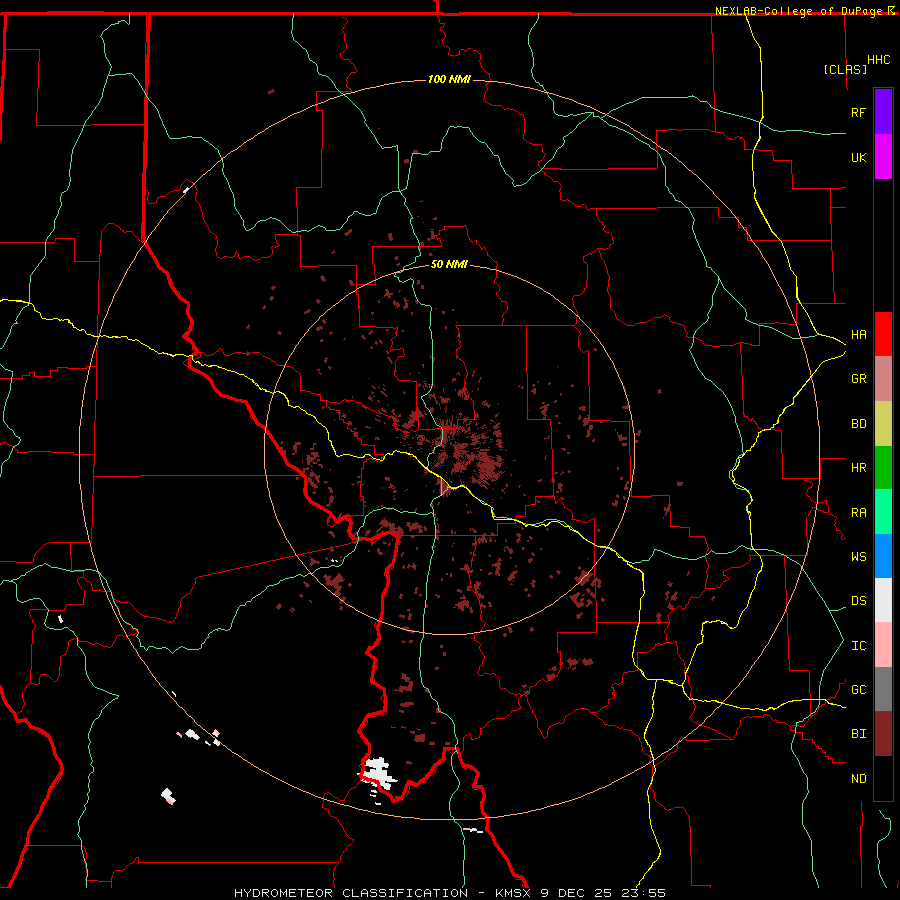Click the 'RA' legend label
900x900 pixels.
(x=859, y=513)
